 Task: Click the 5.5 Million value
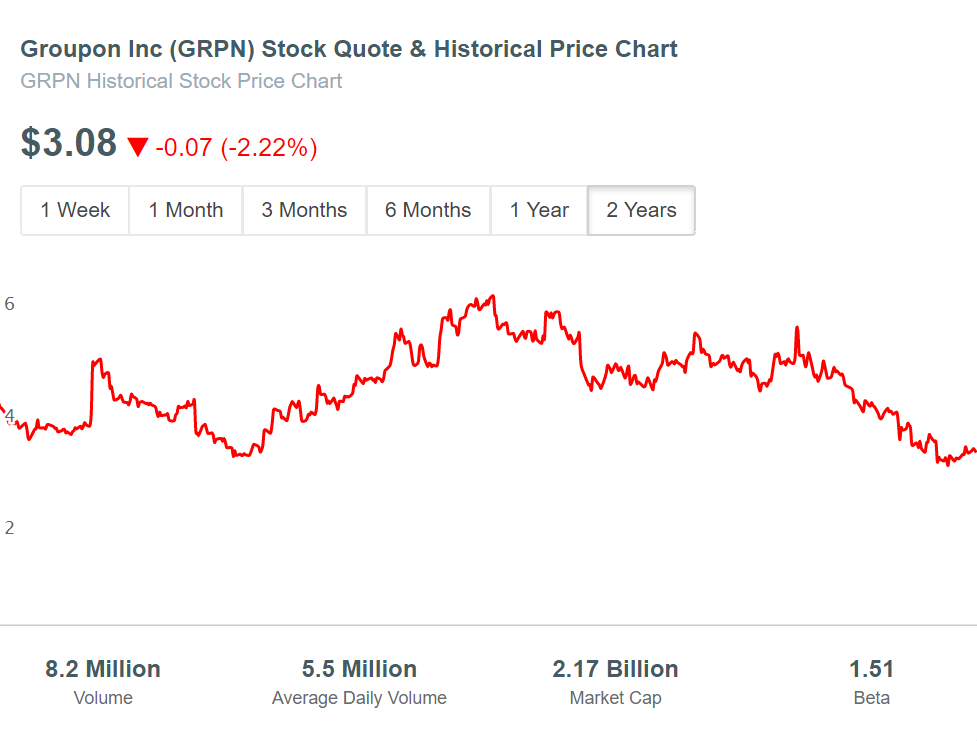click(x=359, y=669)
